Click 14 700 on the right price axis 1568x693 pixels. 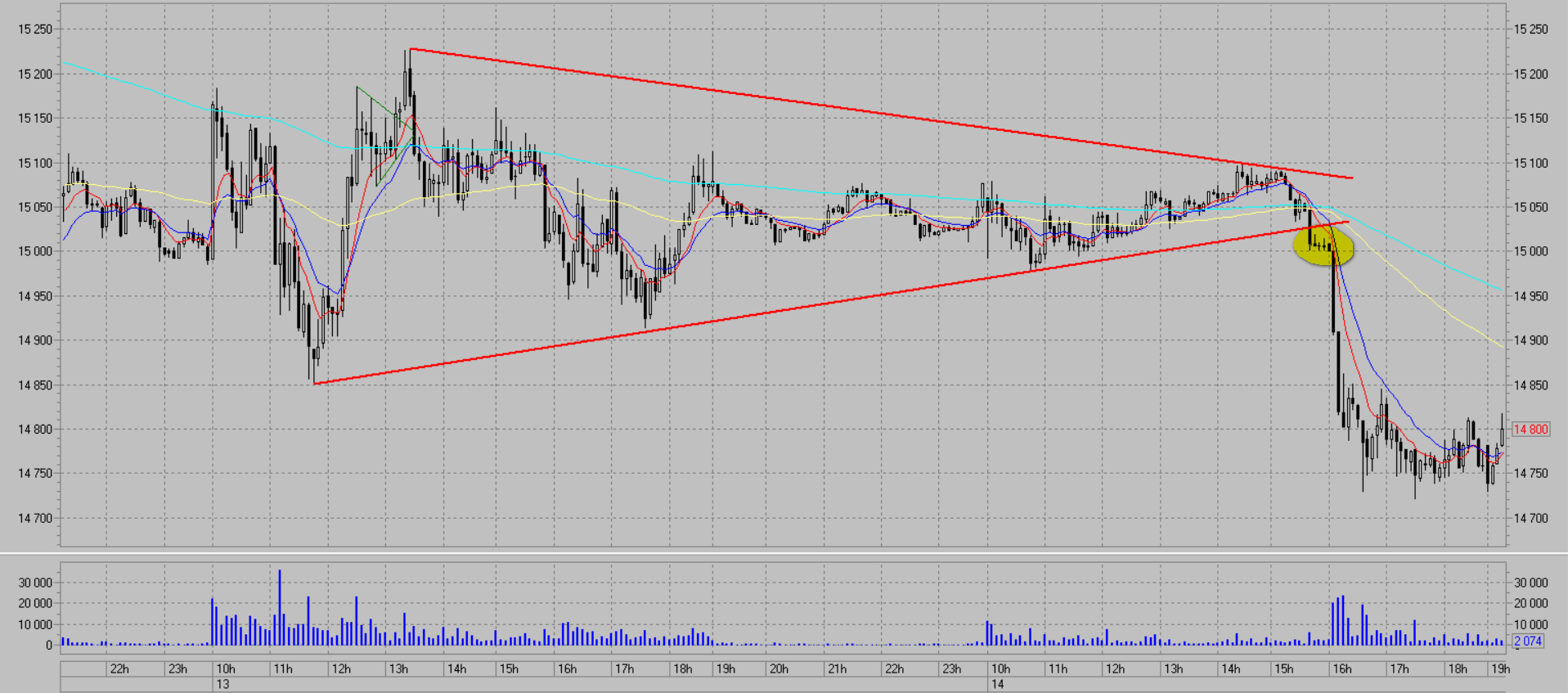pyautogui.click(x=1530, y=519)
